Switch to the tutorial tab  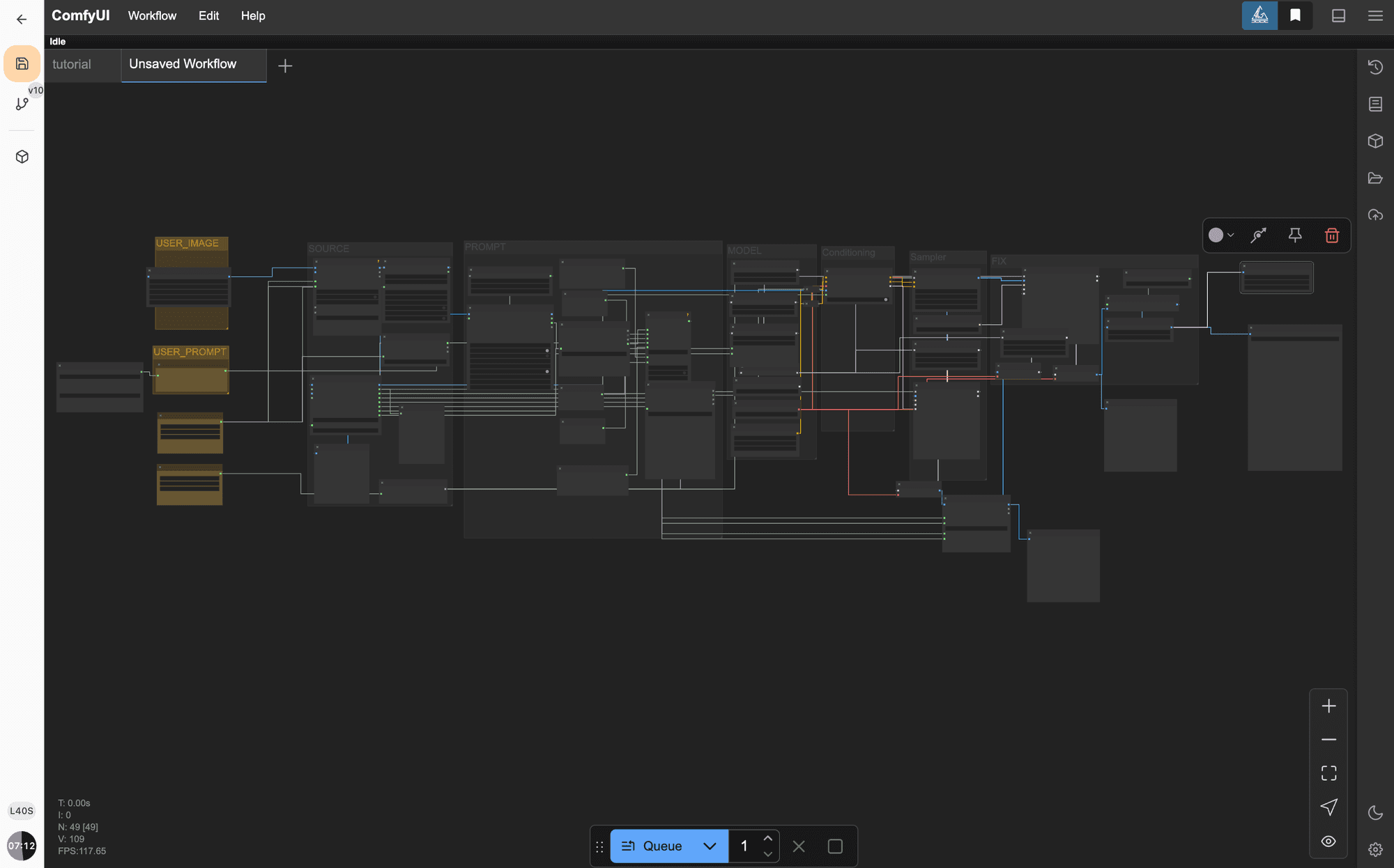point(72,64)
